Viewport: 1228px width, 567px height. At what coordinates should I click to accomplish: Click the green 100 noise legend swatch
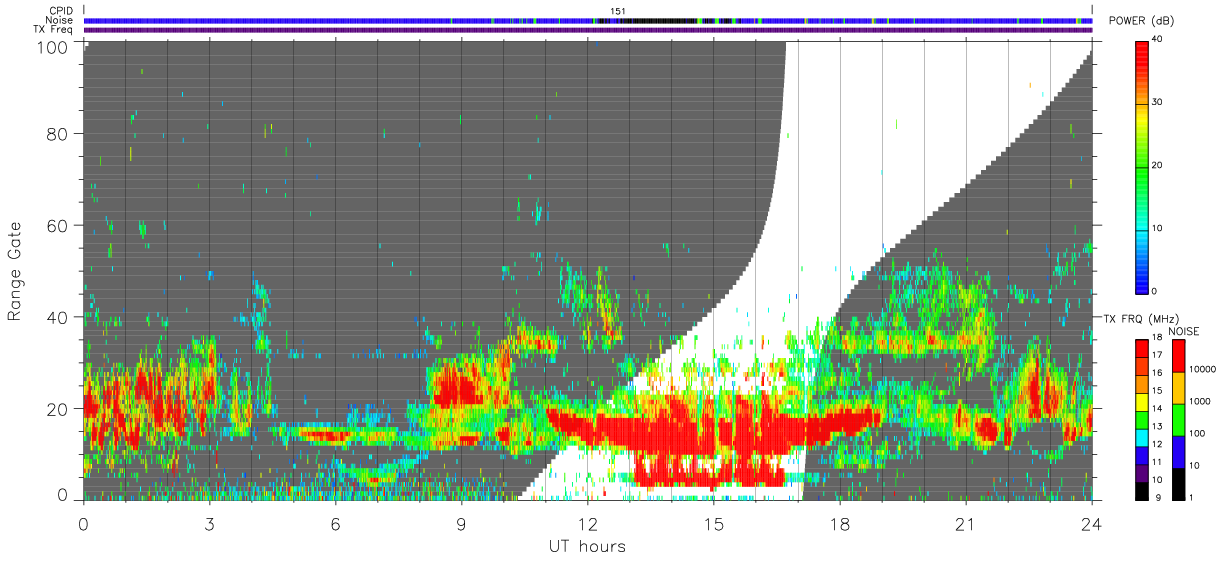[1178, 420]
